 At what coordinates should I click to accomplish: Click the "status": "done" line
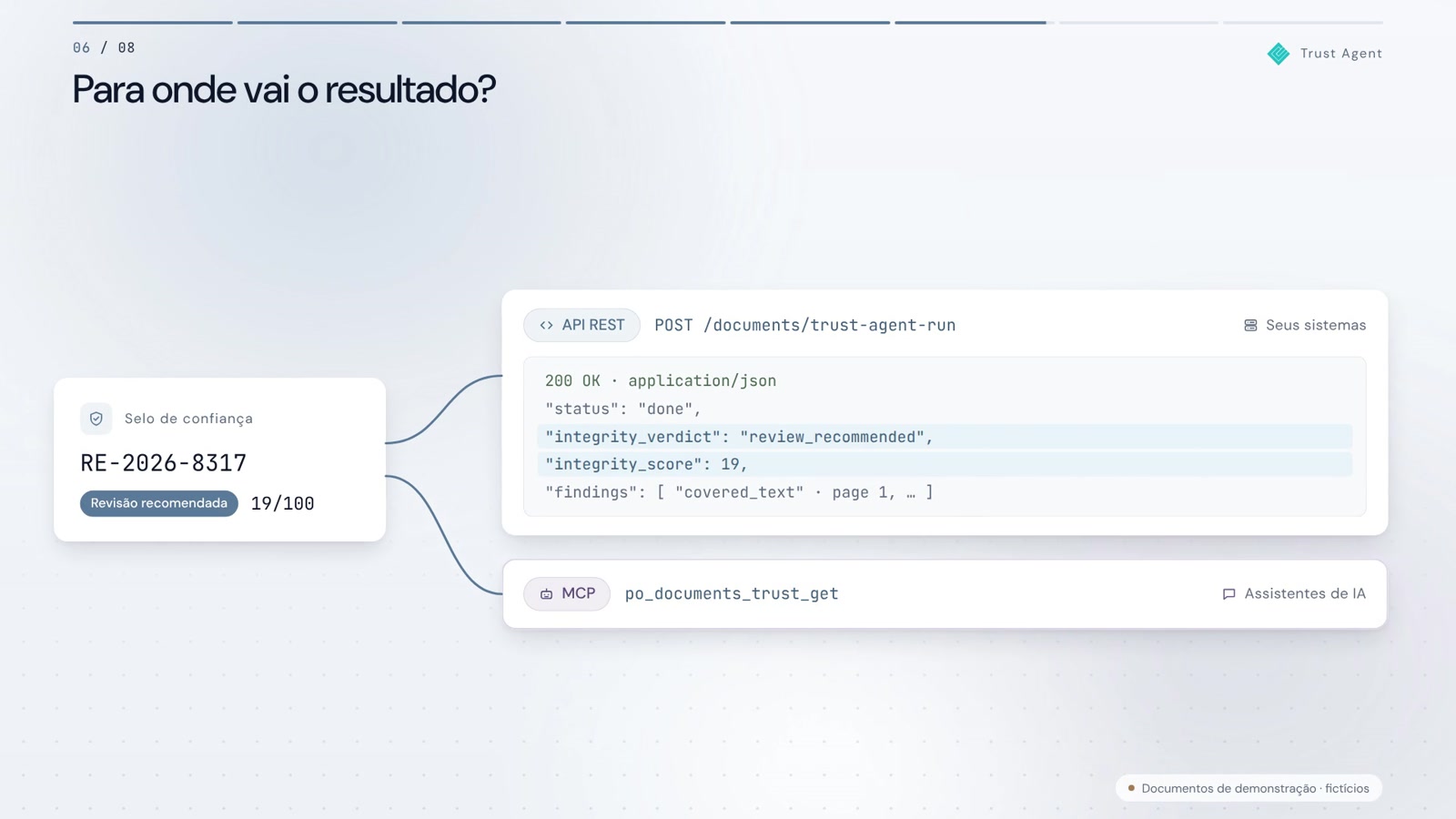(x=623, y=409)
